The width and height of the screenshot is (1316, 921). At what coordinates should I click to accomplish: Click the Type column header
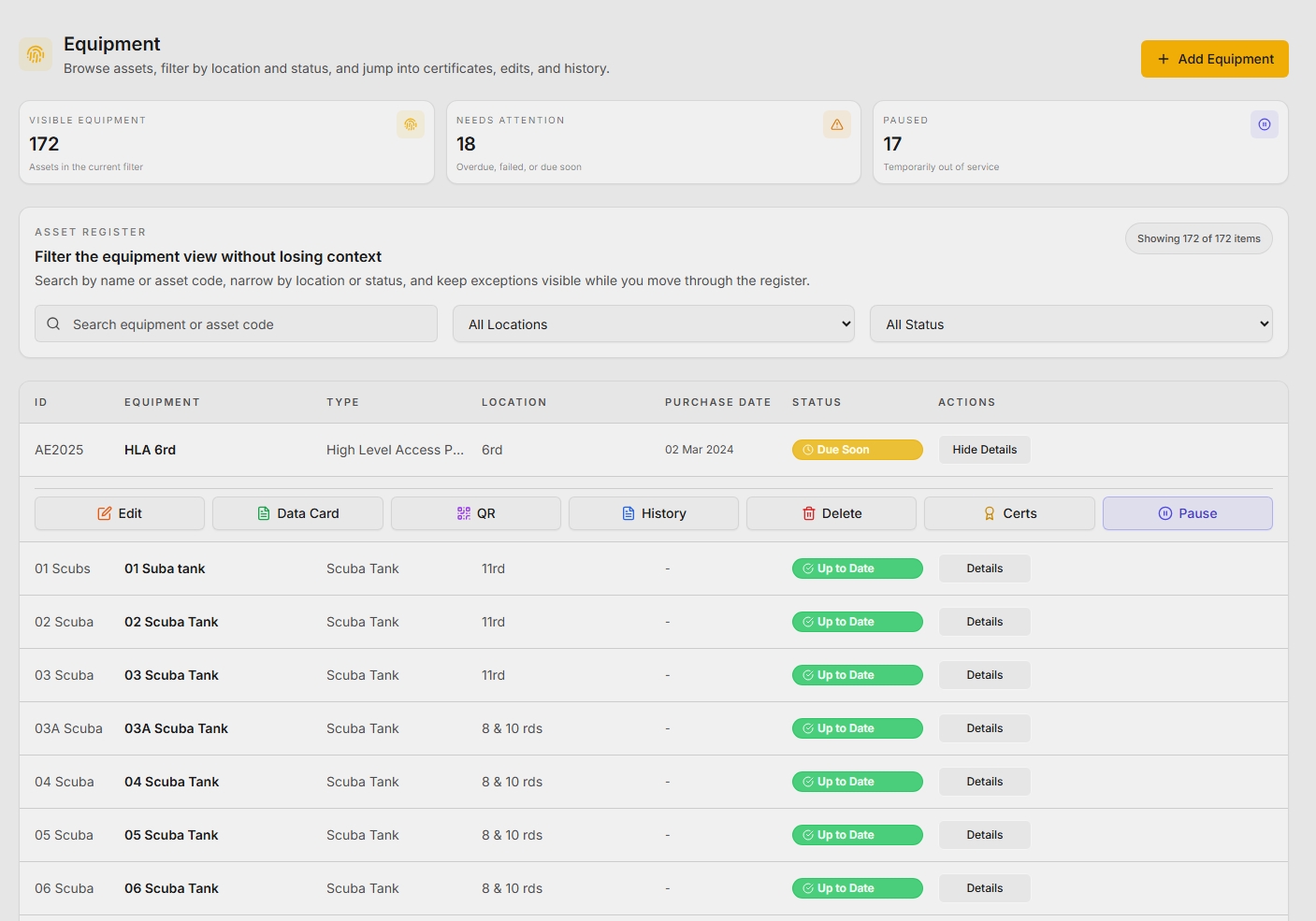pos(342,402)
